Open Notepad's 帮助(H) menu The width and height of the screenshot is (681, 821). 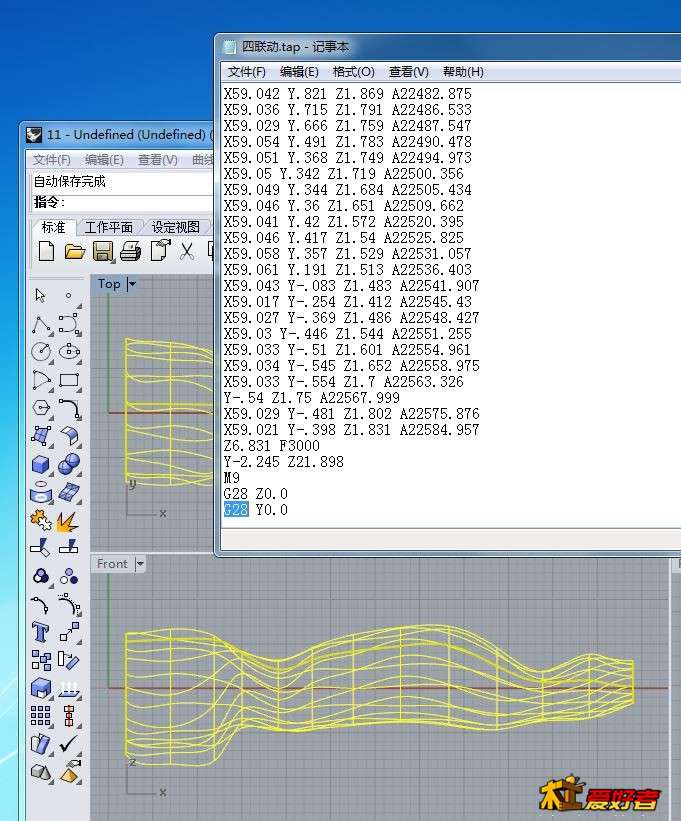[463, 72]
